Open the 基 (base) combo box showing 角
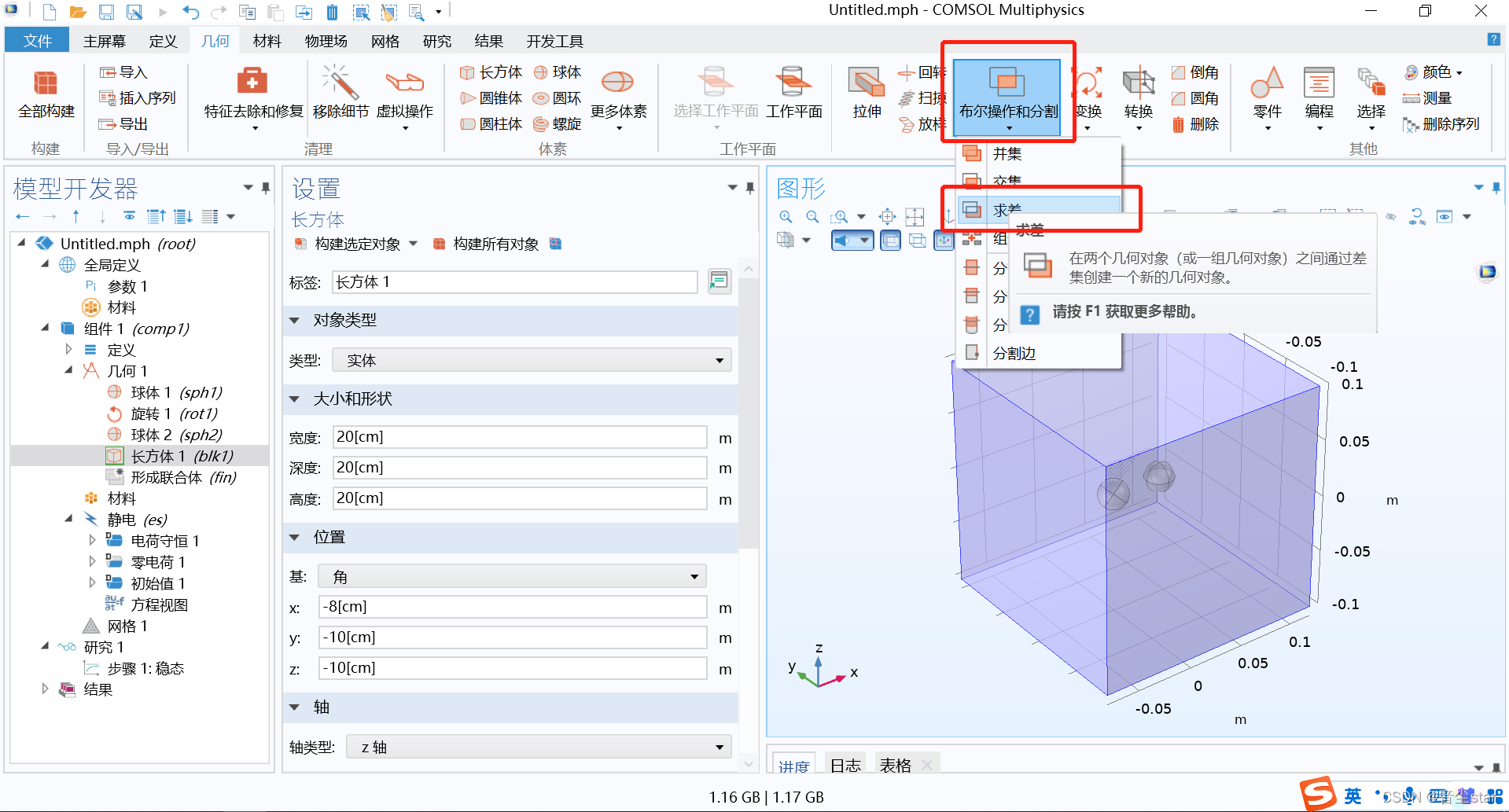Viewport: 1509px width, 812px height. 512,576
